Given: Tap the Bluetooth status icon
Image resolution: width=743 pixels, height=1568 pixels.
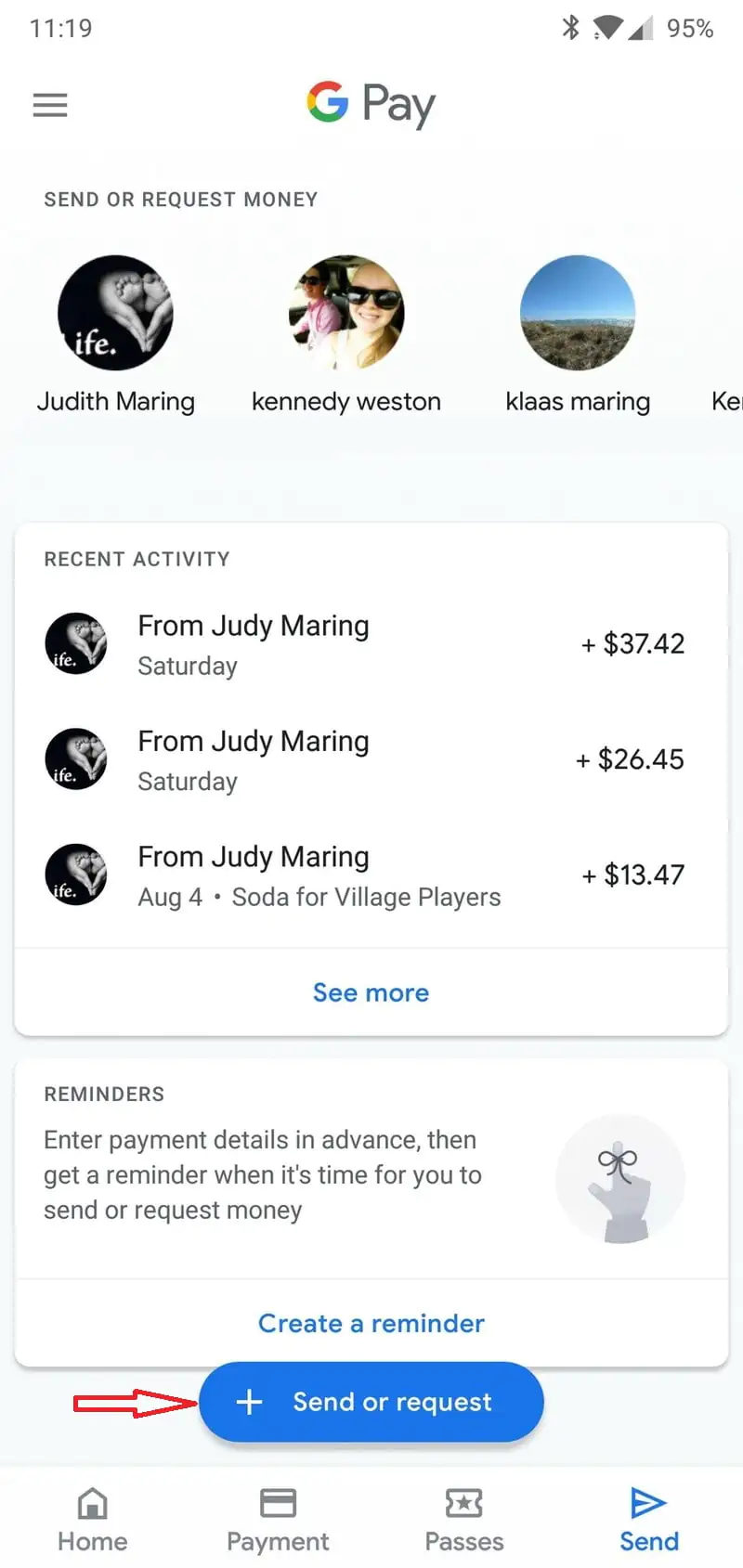Looking at the screenshot, I should point(570,28).
